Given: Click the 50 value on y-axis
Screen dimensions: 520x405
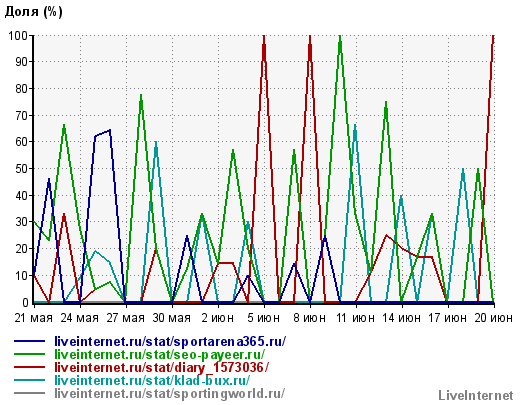Looking at the screenshot, I should pyautogui.click(x=21, y=169).
